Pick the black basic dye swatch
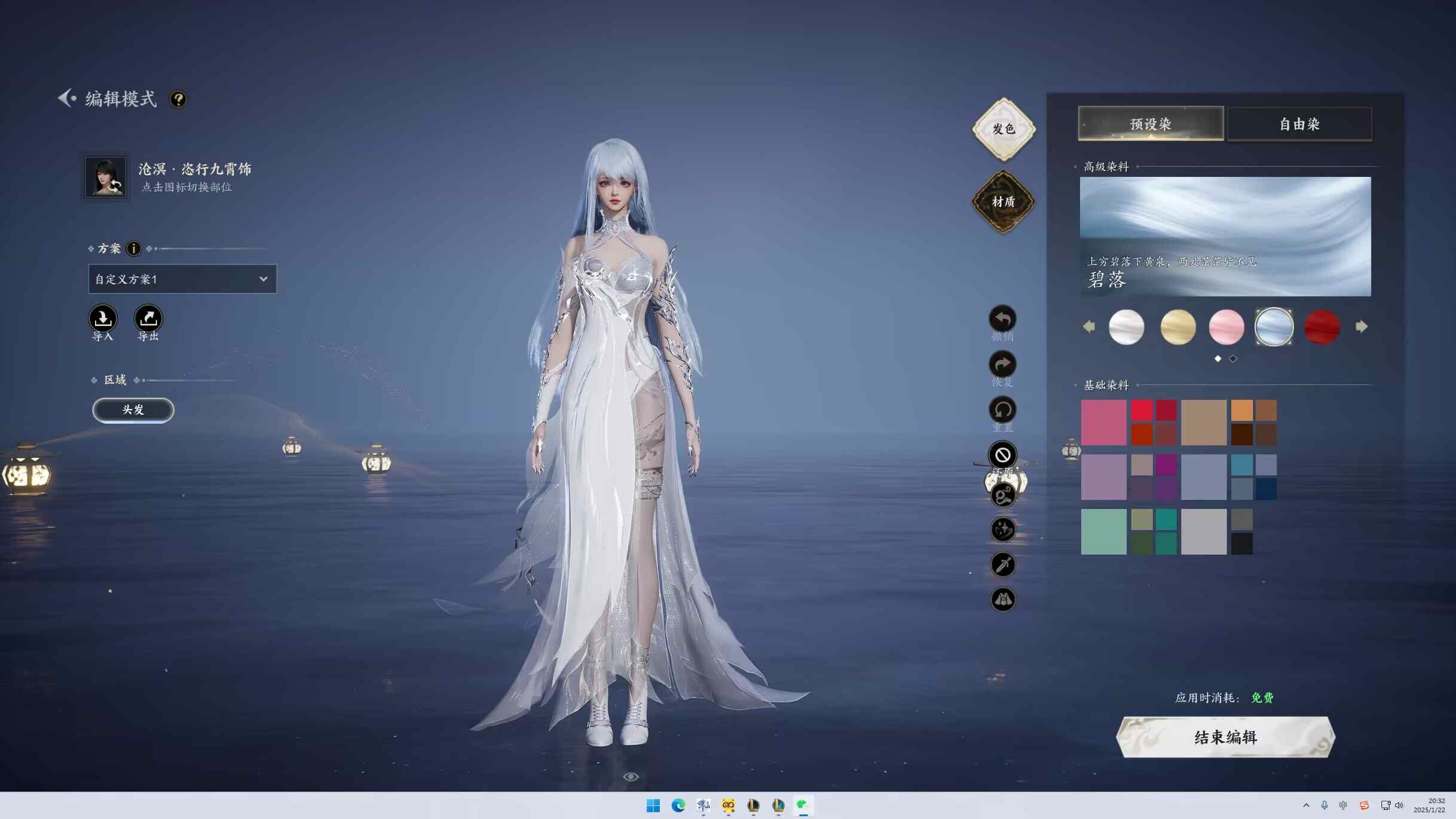 1241,544
